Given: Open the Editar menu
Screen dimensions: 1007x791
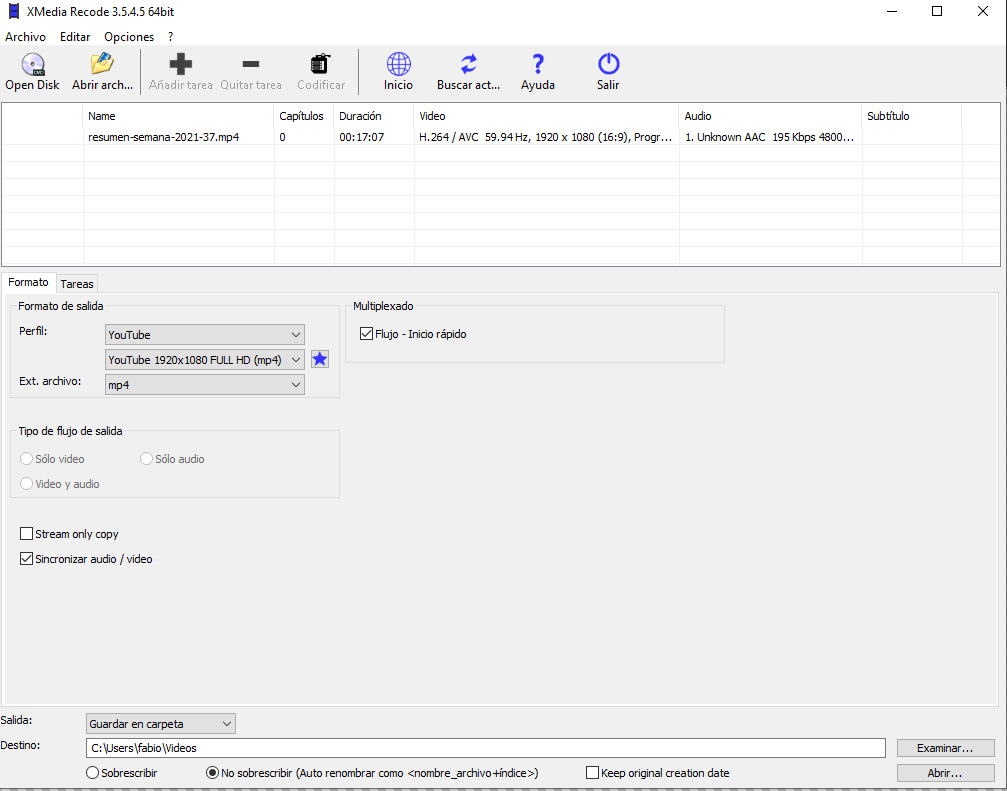Looking at the screenshot, I should click(75, 37).
